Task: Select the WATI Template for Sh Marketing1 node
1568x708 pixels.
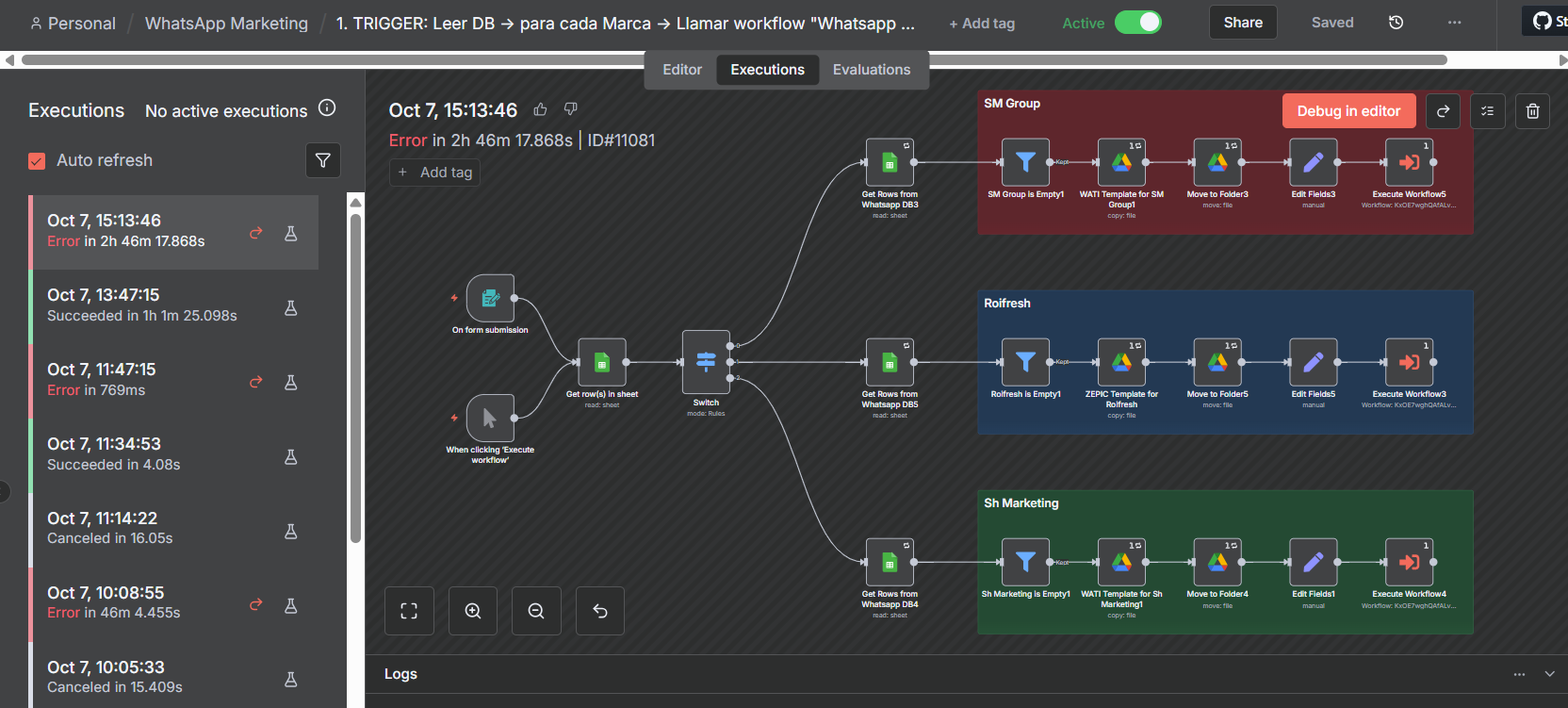Action: (x=1121, y=562)
